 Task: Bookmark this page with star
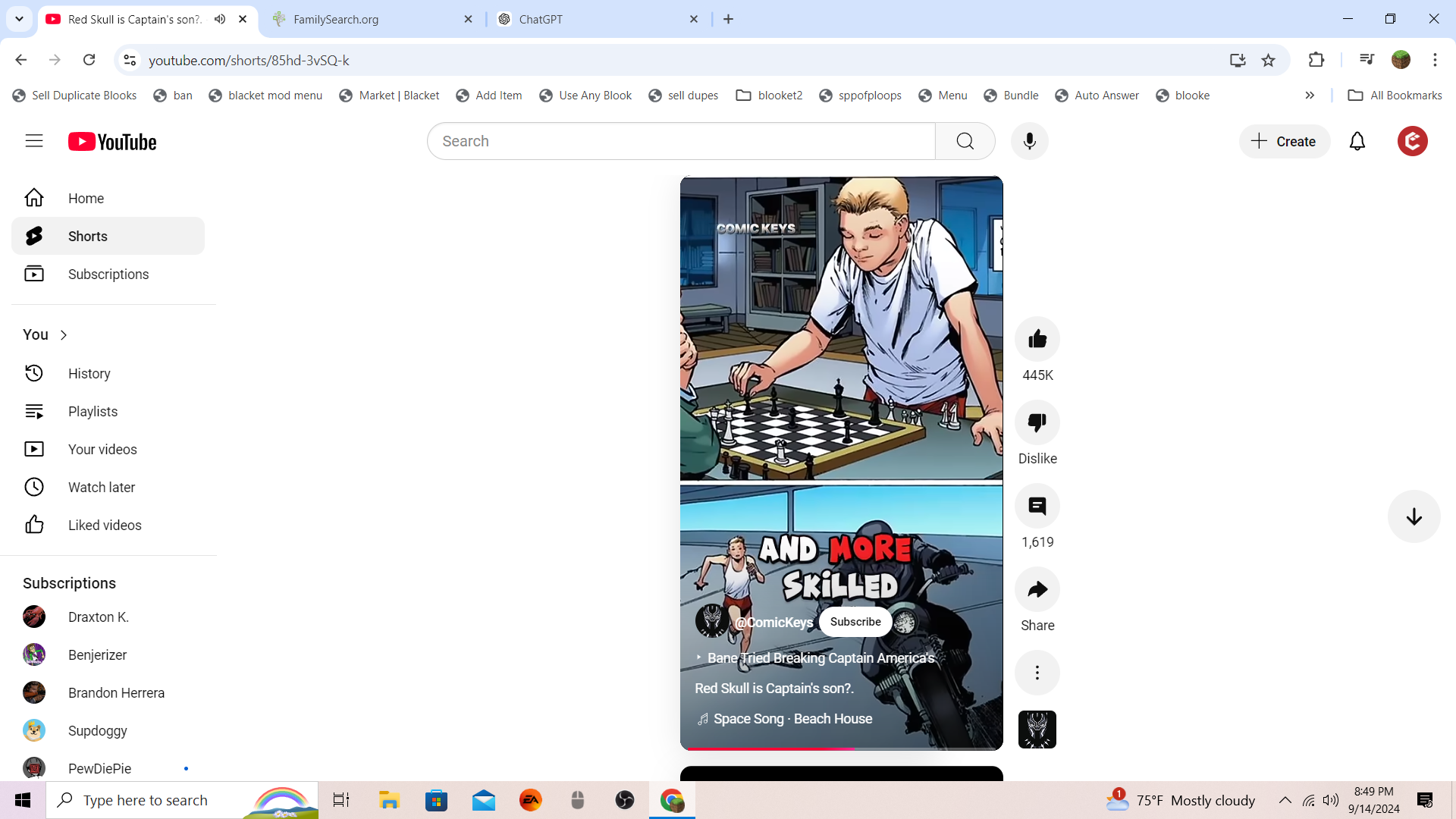[x=1268, y=60]
